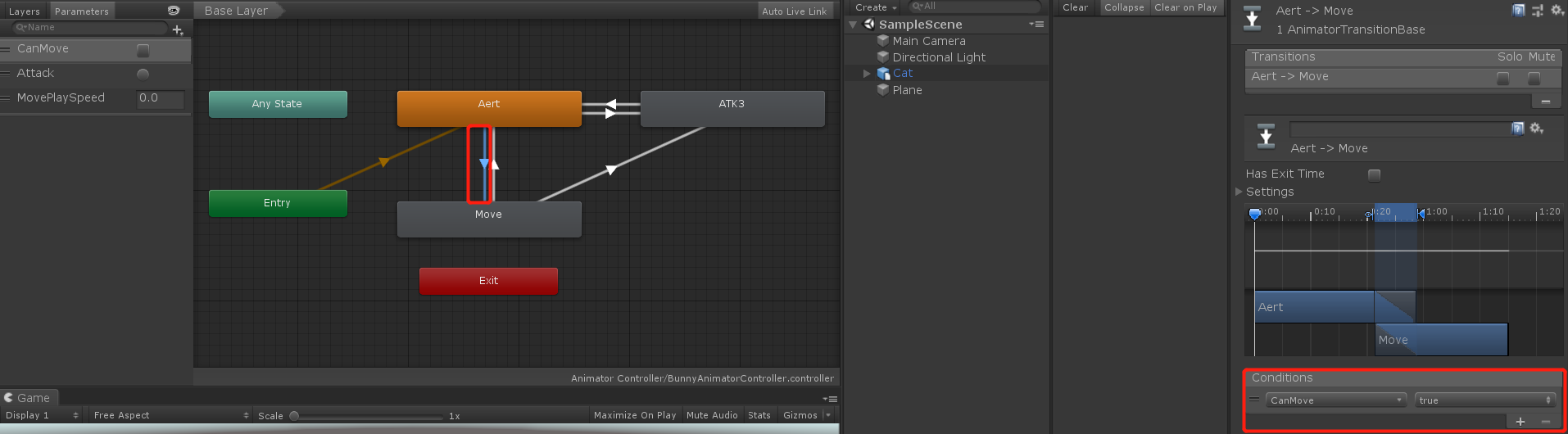Select the ATK3 to Aert transition arrow
The height and width of the screenshot is (434, 1568).
(x=611, y=104)
